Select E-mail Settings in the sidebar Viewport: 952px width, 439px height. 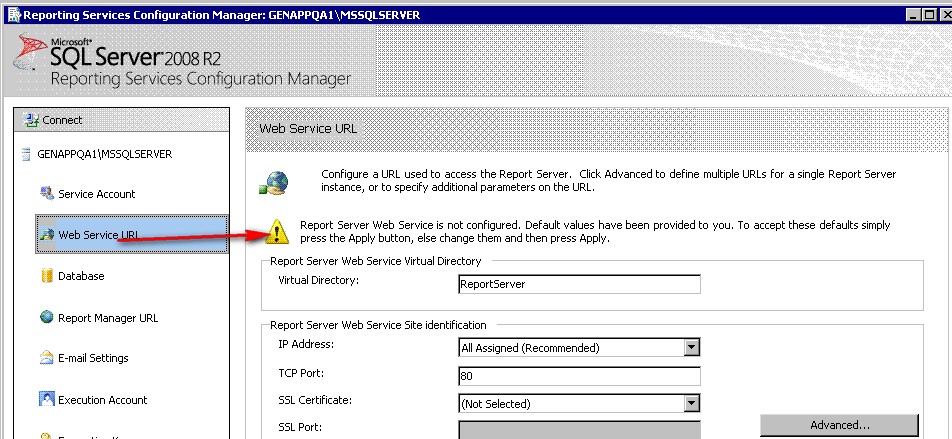pyautogui.click(x=93, y=358)
